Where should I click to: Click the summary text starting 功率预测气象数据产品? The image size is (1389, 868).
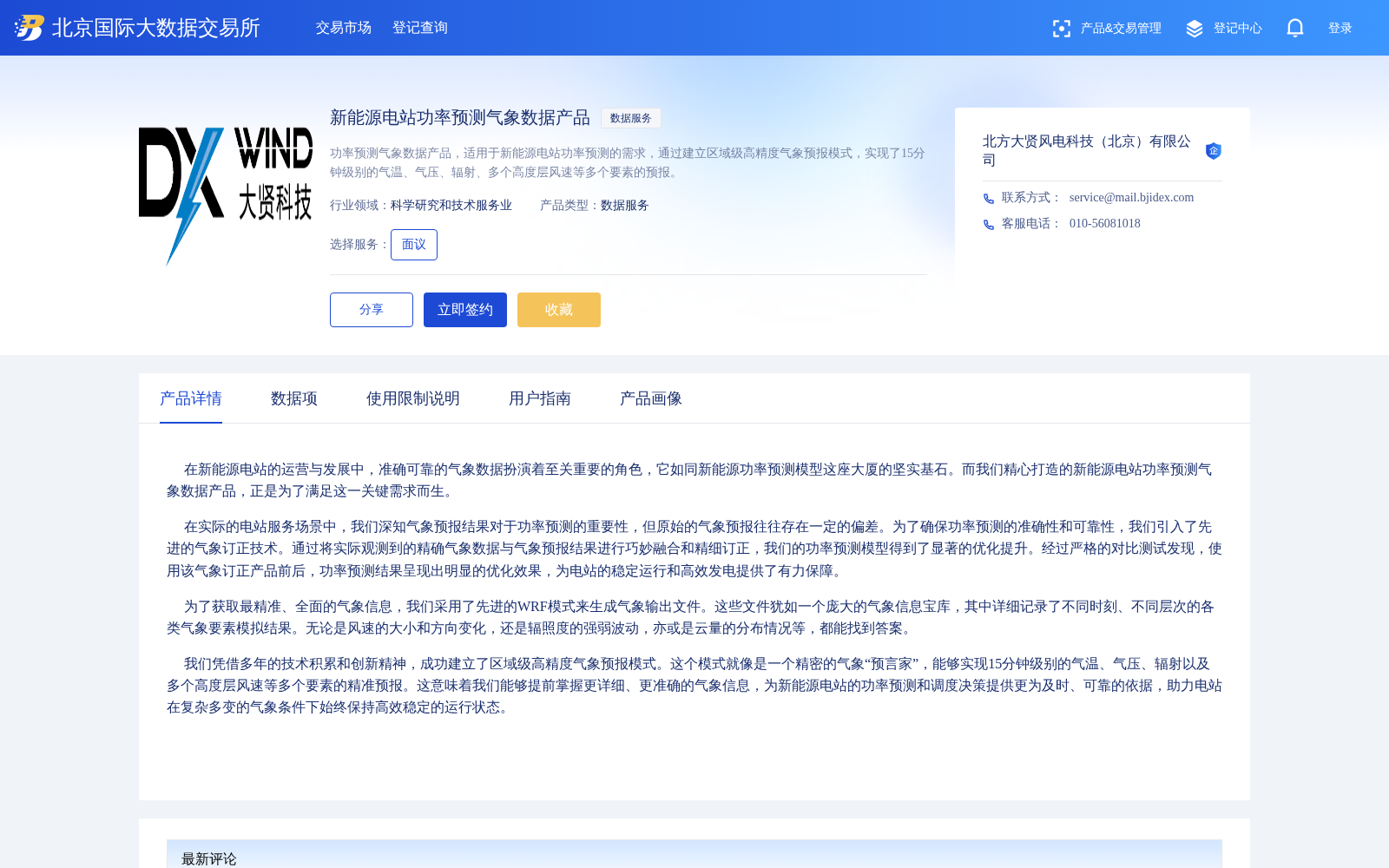pyautogui.click(x=628, y=162)
